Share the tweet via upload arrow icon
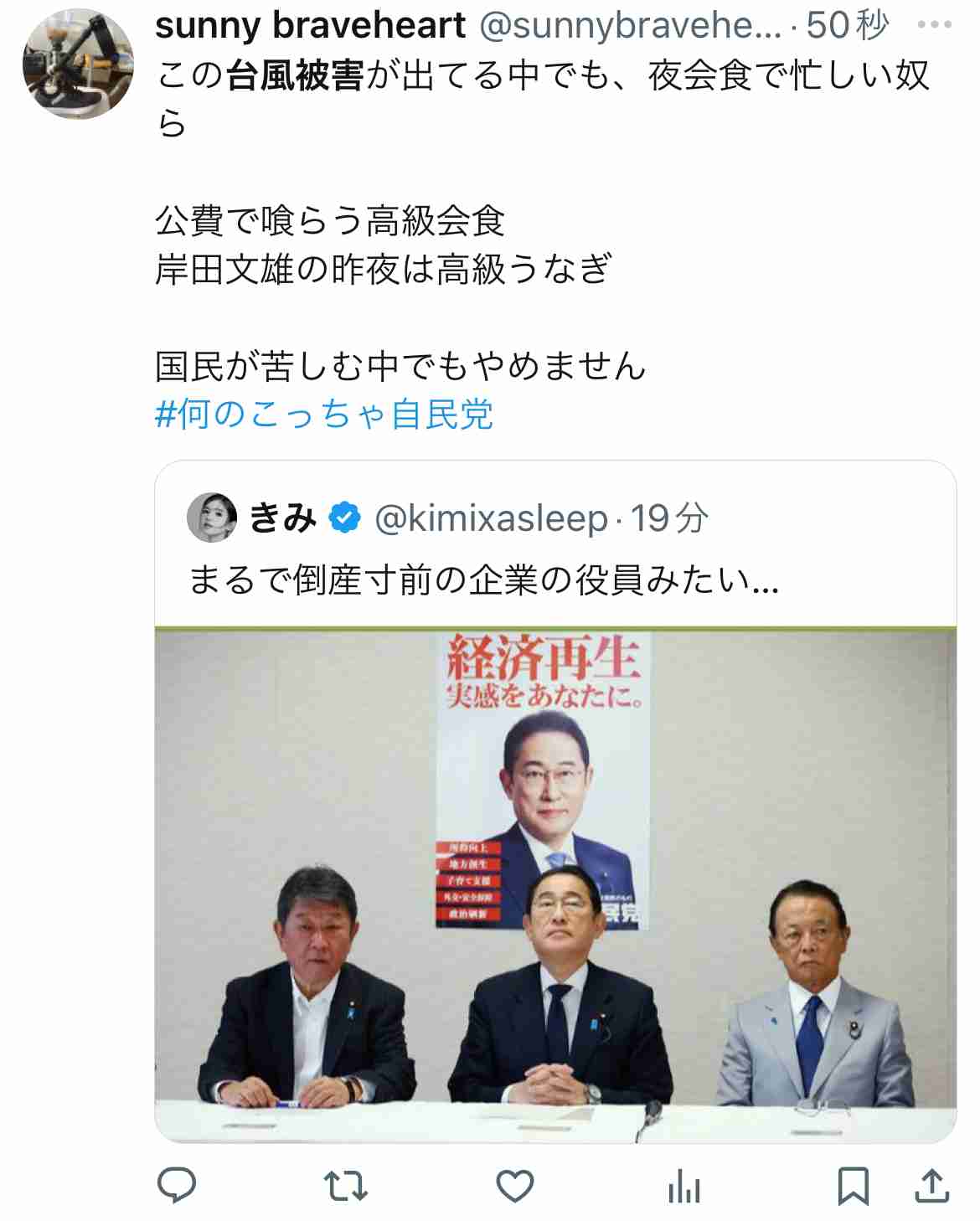 pyautogui.click(x=931, y=1185)
